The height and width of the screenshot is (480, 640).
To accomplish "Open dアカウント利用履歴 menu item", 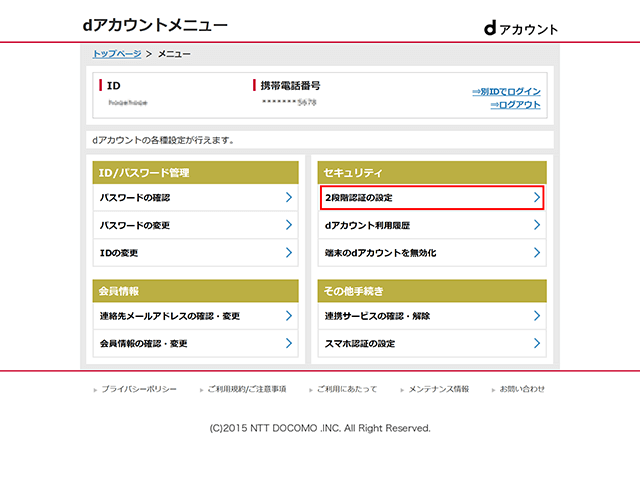I will pyautogui.click(x=432, y=225).
